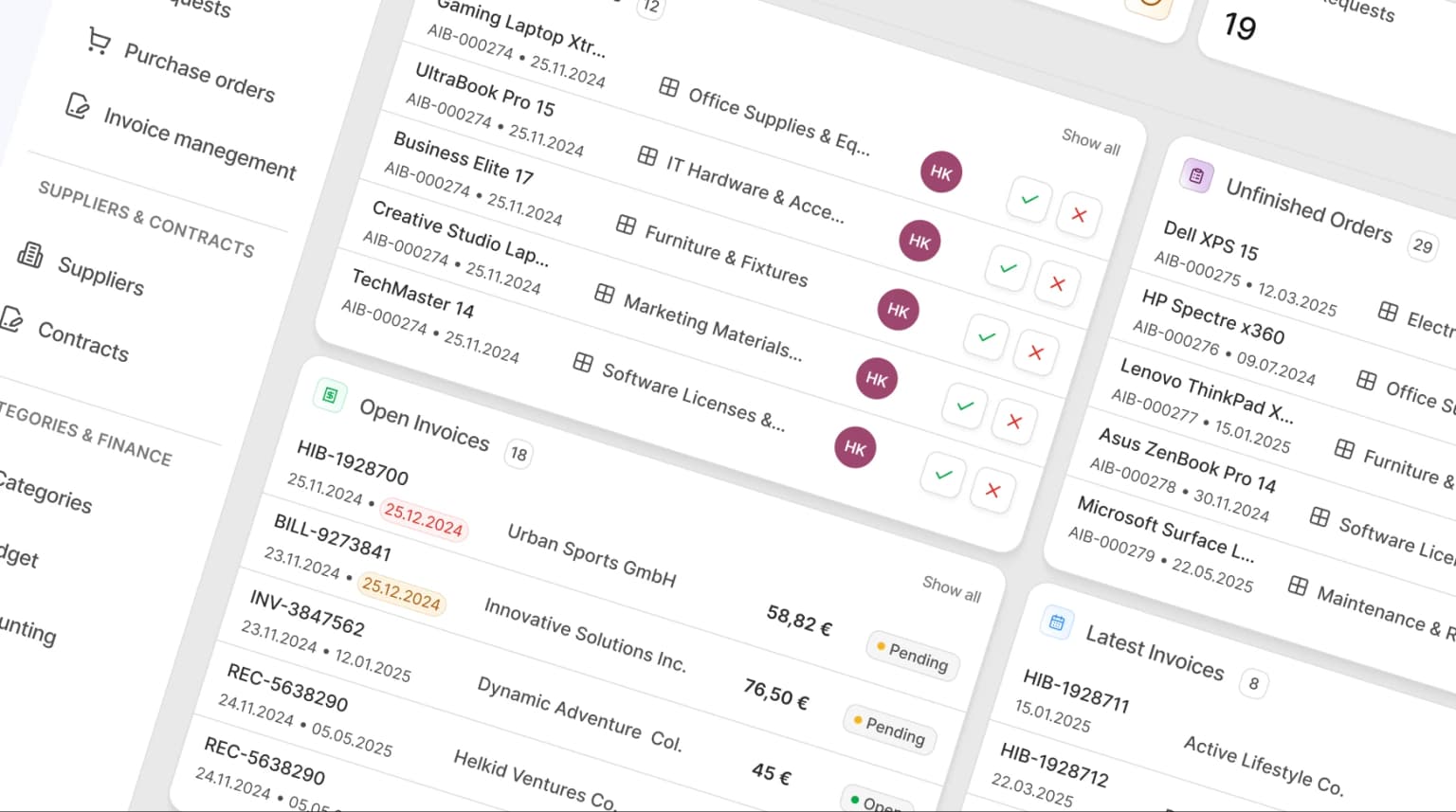Viewport: 1456px width, 812px height.
Task: Click the Invoice management document icon
Action: 78,105
